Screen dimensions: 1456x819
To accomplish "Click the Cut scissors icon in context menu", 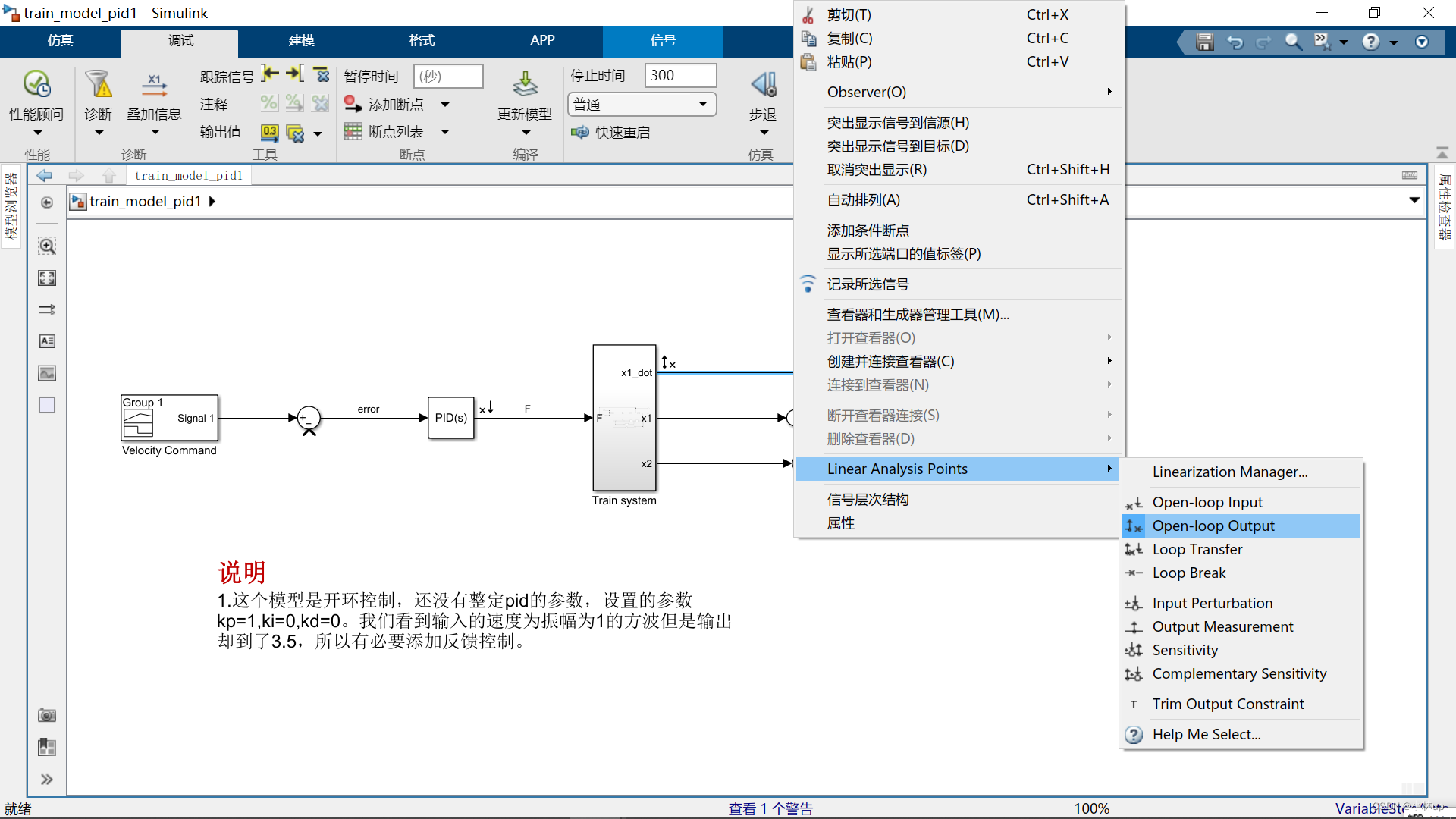I will [808, 14].
